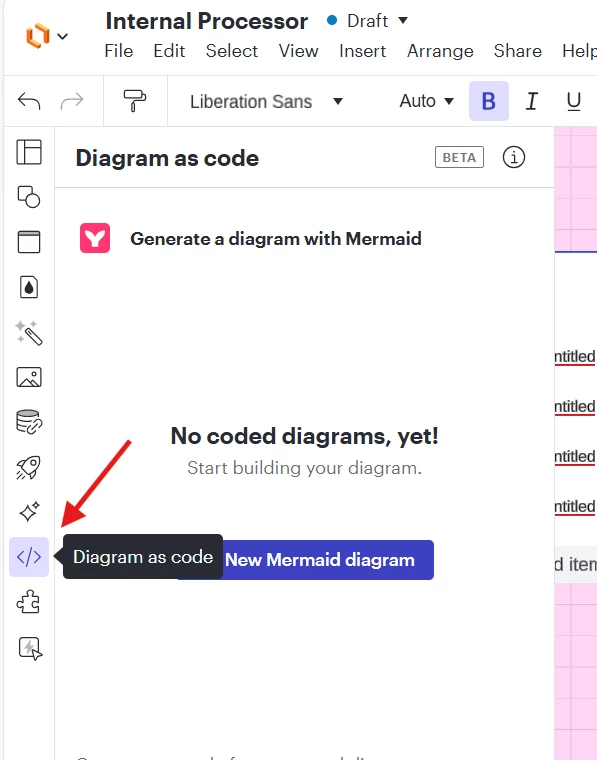Open the Insert menu

click(x=362, y=51)
